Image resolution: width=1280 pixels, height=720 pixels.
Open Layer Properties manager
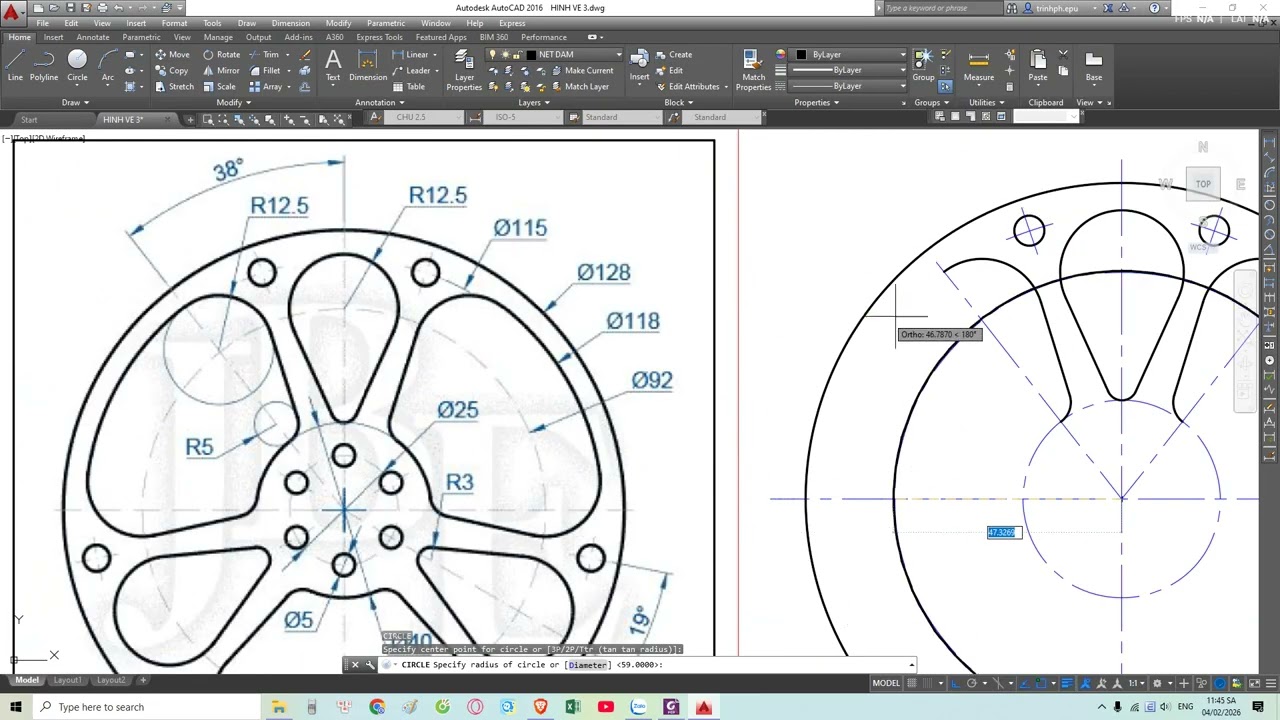point(464,69)
